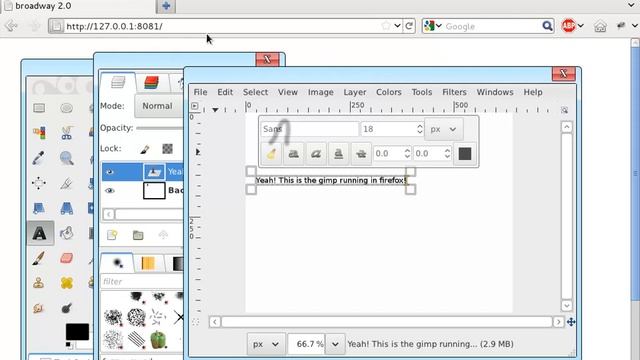Click the dark text color swatch
Image resolution: width=640 pixels, height=360 pixels.
pos(465,154)
